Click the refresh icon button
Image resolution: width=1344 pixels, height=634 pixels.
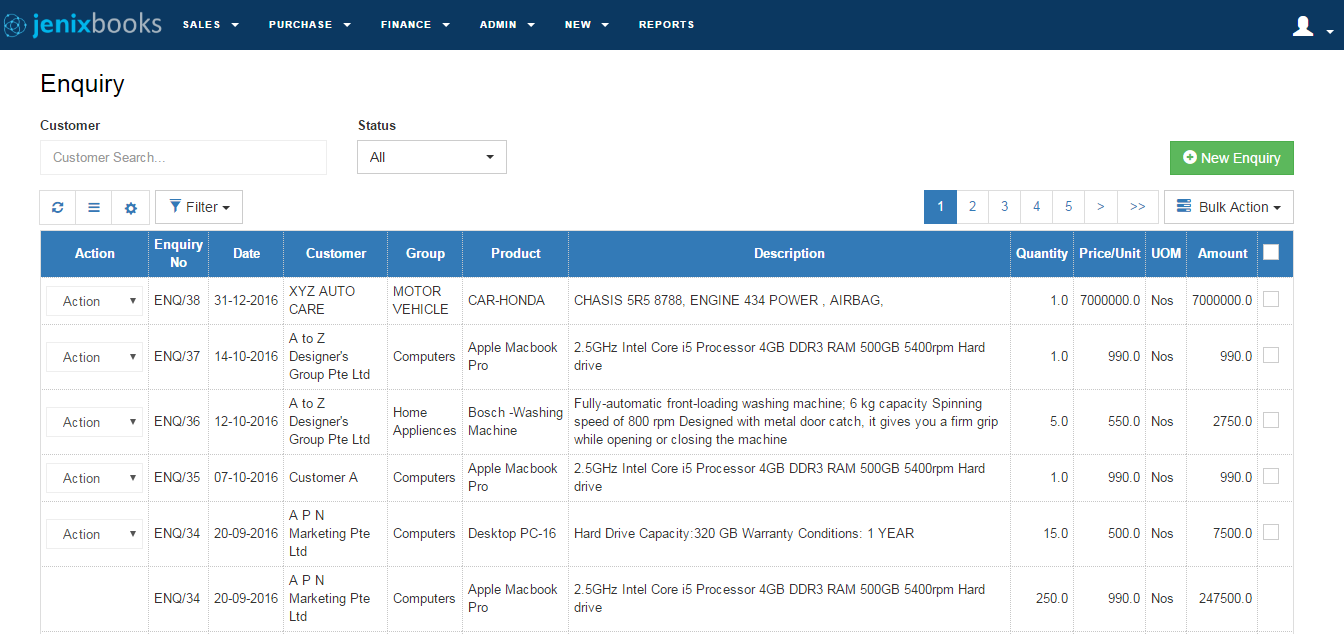click(58, 207)
